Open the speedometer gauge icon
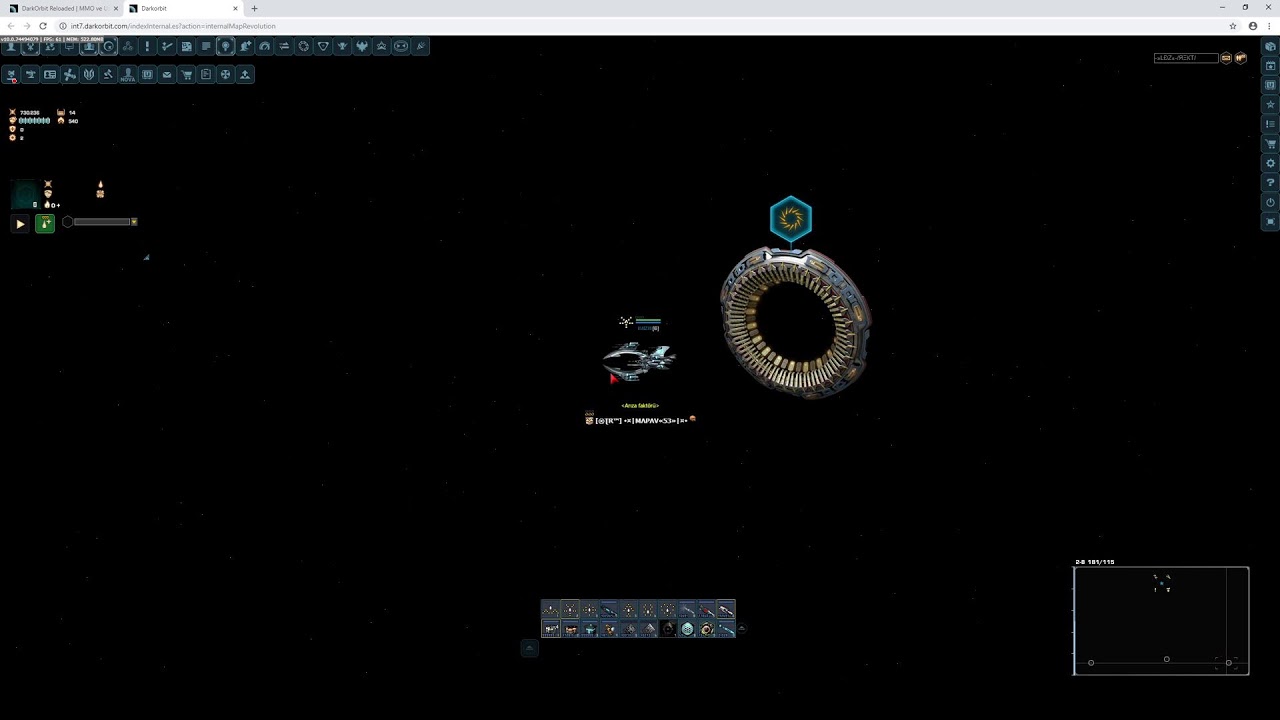Image resolution: width=1280 pixels, height=720 pixels. click(264, 46)
